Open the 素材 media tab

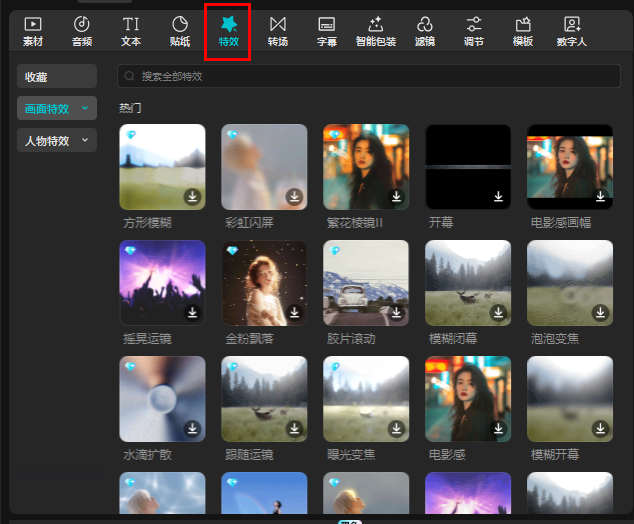tap(33, 32)
